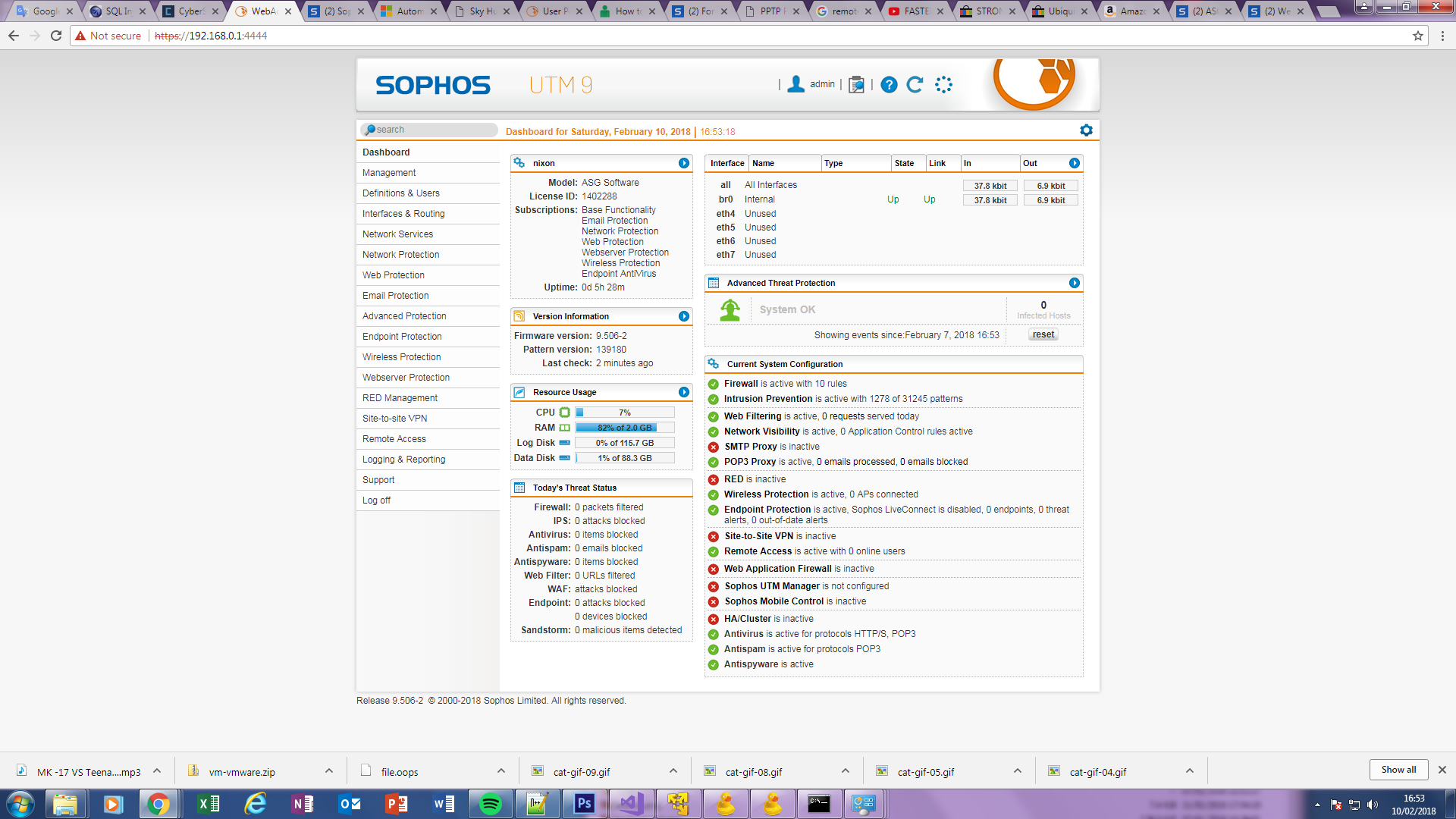The width and height of the screenshot is (1456, 819).
Task: Open Intrusion Prevention configuration link
Action: pos(768,400)
